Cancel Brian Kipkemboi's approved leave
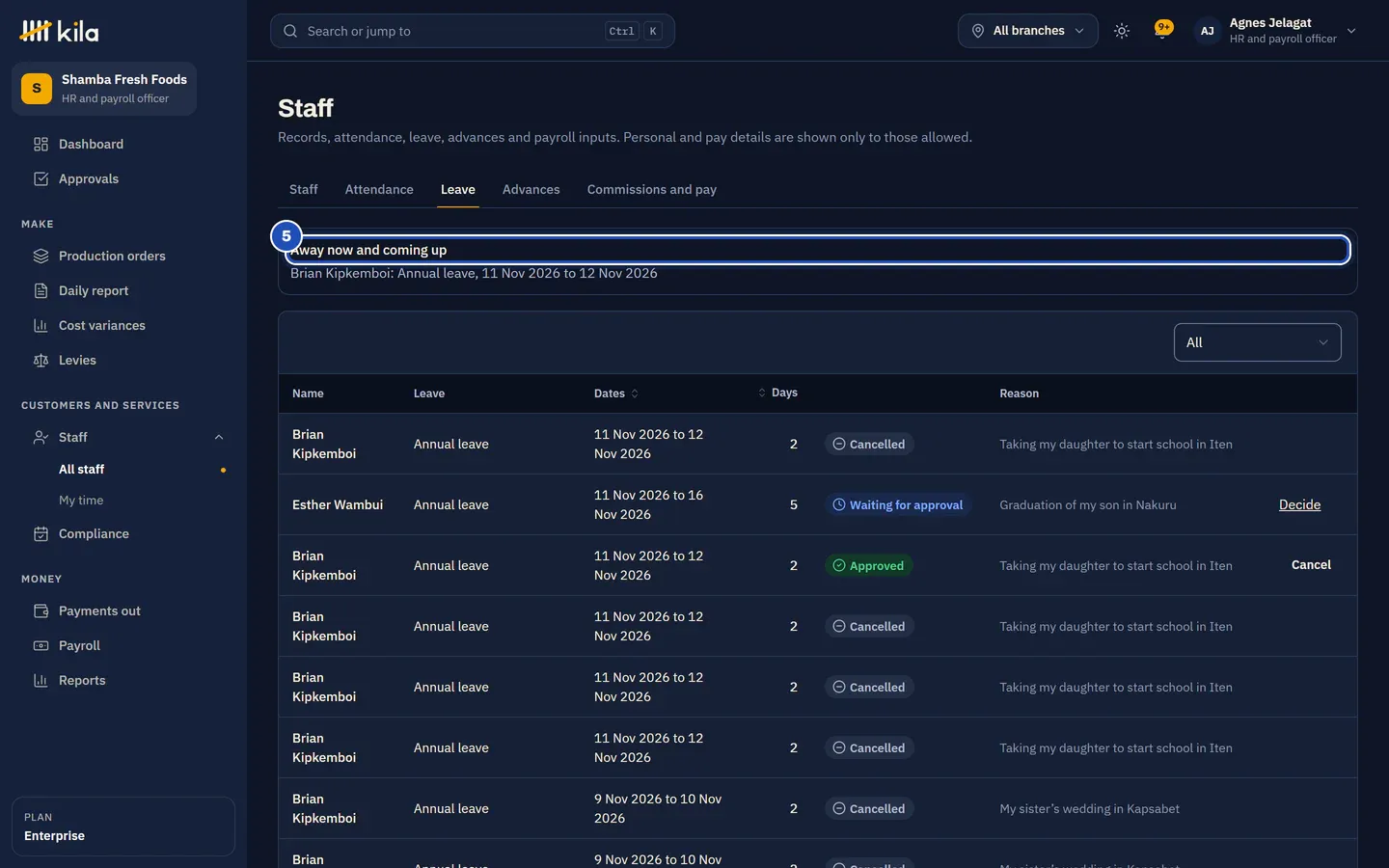The height and width of the screenshot is (868, 1389). (x=1311, y=565)
